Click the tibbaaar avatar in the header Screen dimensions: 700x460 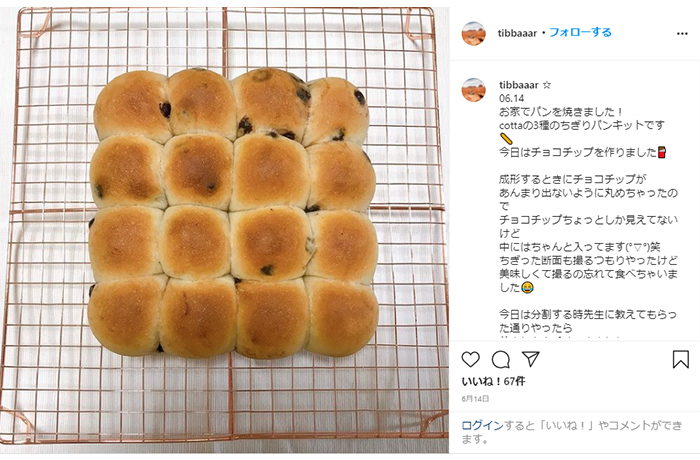tap(474, 33)
